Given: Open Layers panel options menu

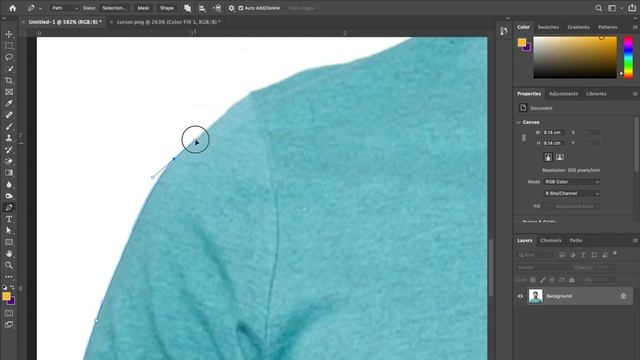Looking at the screenshot, I should (635, 240).
